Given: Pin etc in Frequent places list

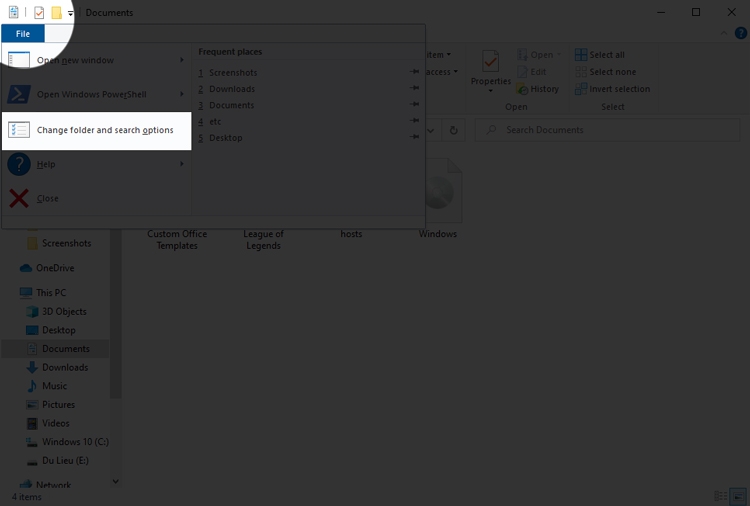Looking at the screenshot, I should [415, 121].
